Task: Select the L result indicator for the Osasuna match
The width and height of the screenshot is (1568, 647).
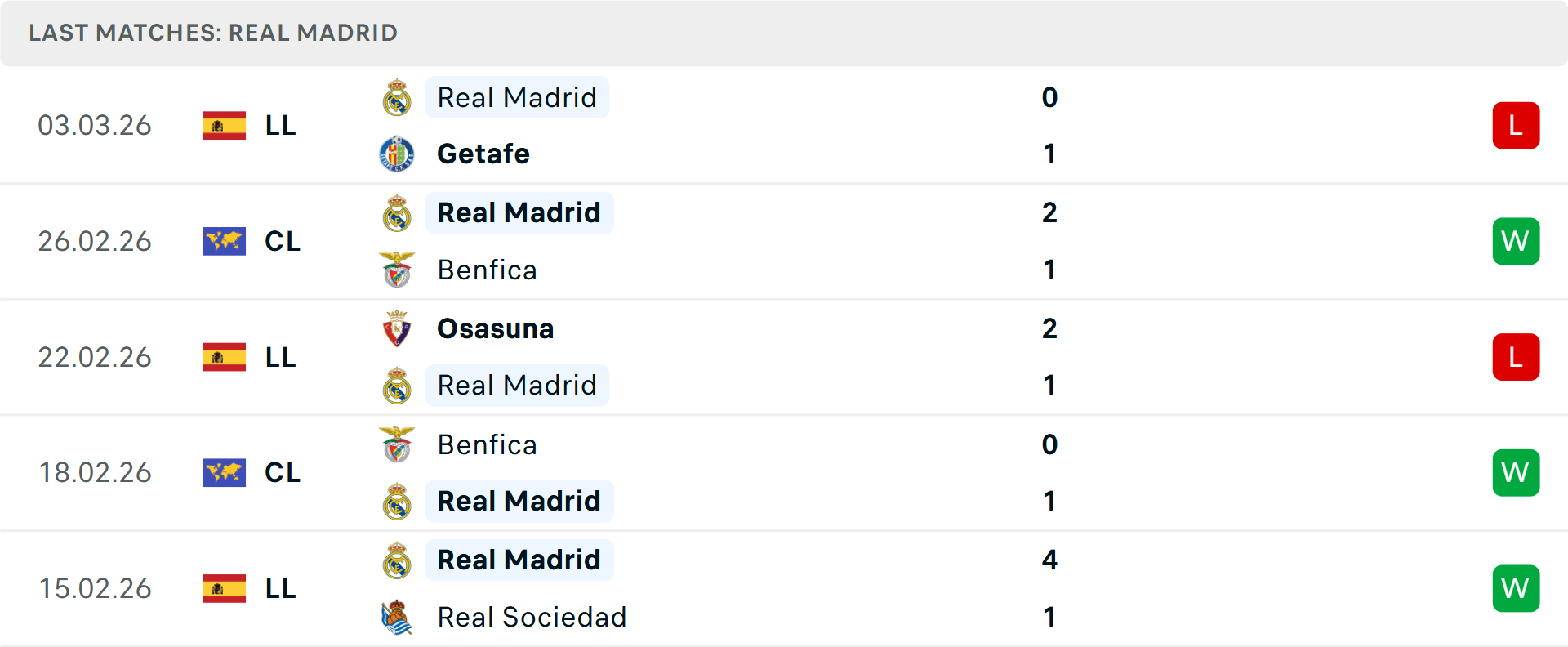Action: [1516, 357]
